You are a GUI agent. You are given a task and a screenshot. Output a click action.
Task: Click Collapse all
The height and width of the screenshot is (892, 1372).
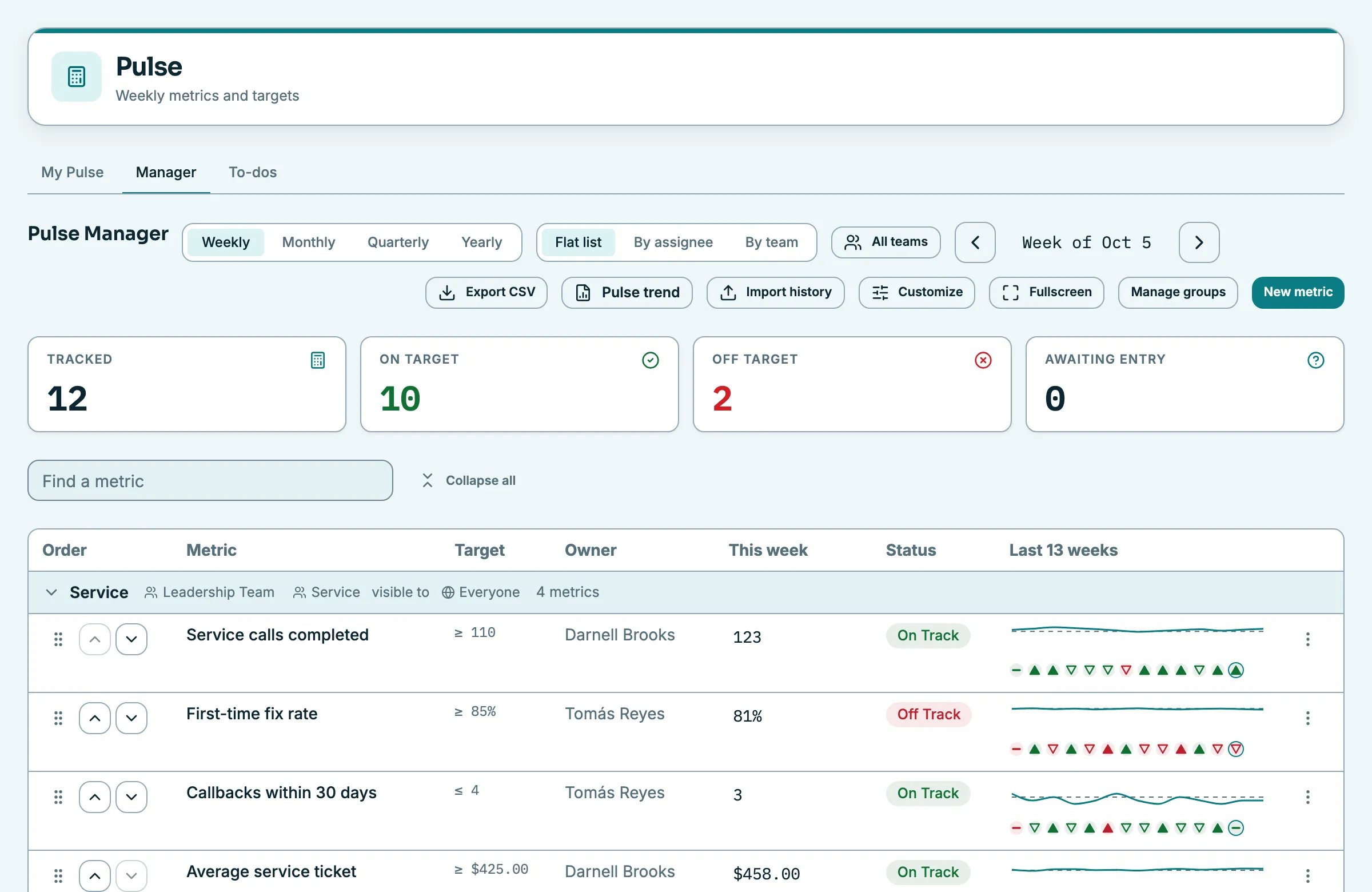[x=469, y=480]
